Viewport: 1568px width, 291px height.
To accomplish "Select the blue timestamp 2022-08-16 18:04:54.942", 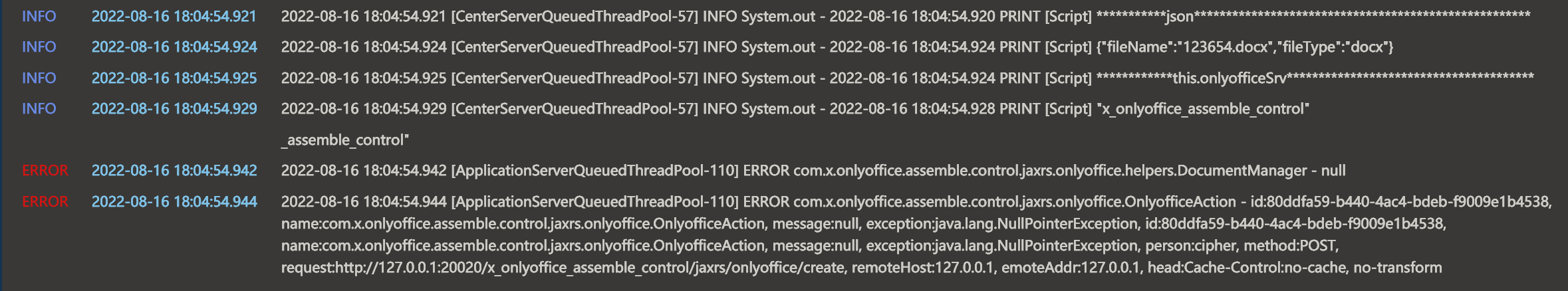I will click(x=174, y=171).
